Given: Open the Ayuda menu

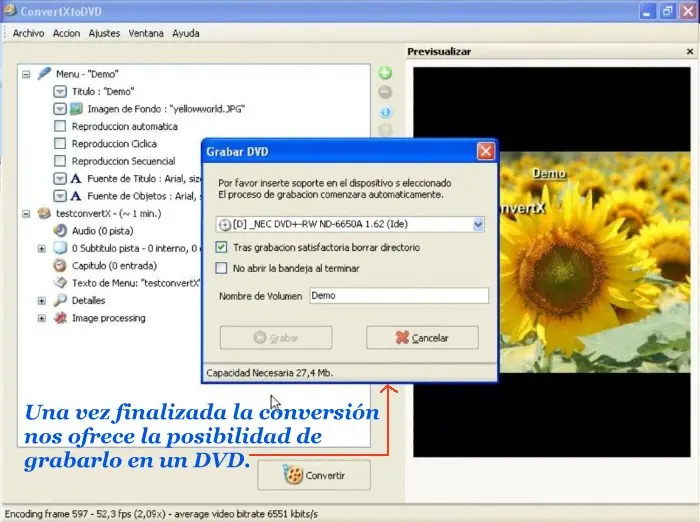Looking at the screenshot, I should click(x=186, y=33).
